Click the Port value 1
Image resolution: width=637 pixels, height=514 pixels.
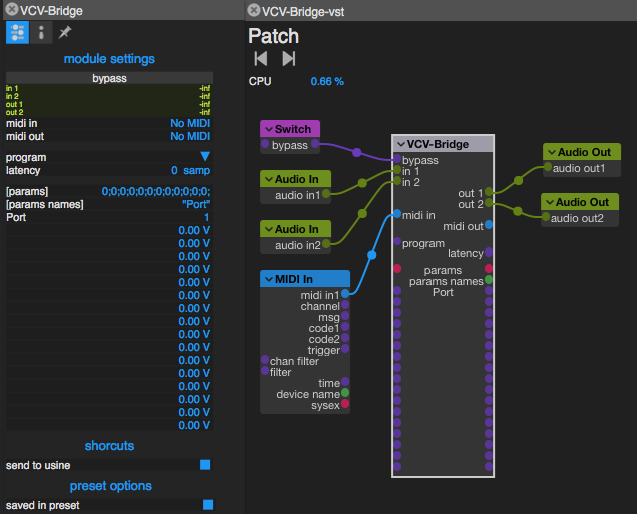click(x=206, y=217)
